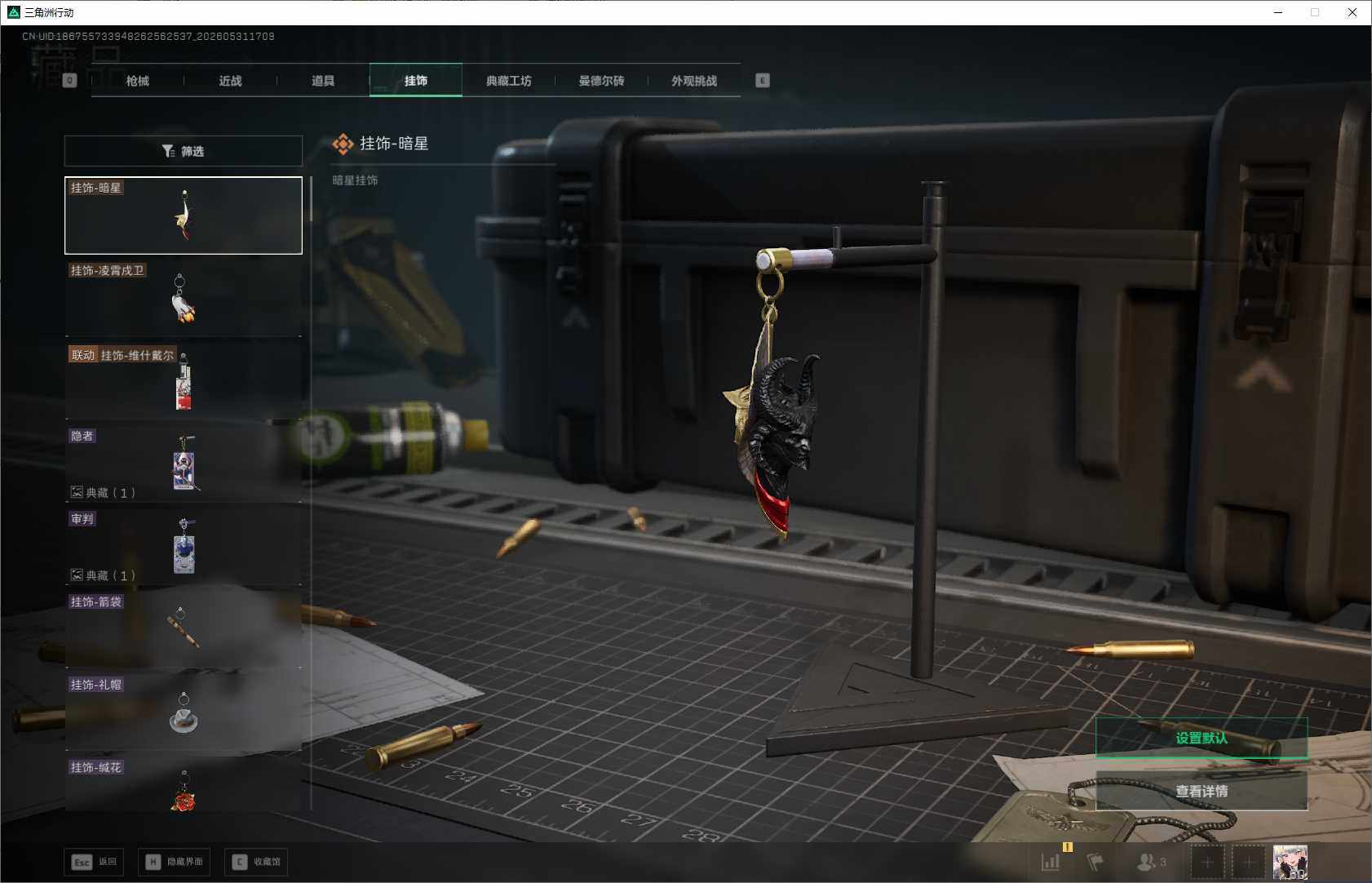This screenshot has width=1372, height=883.
Task: Switch to the 近战 tab
Action: click(x=231, y=81)
